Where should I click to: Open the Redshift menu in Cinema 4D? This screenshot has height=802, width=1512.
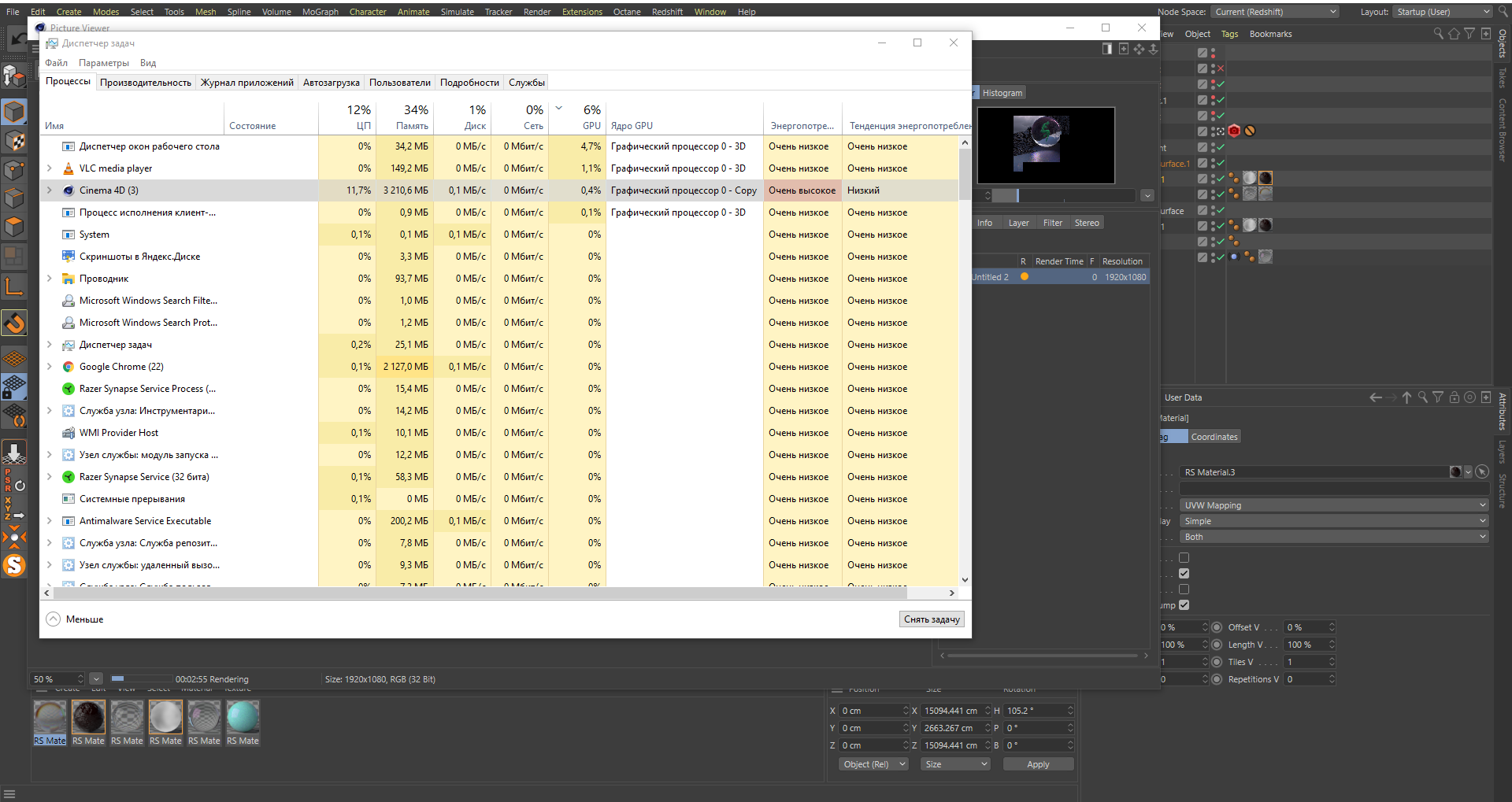pyautogui.click(x=667, y=12)
